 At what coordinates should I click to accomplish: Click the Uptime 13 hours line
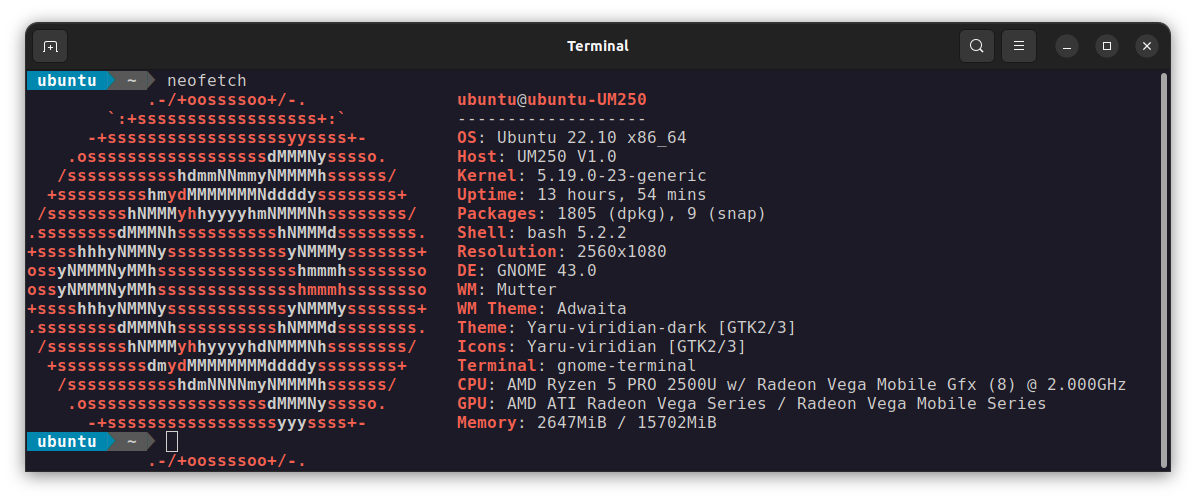point(581,195)
